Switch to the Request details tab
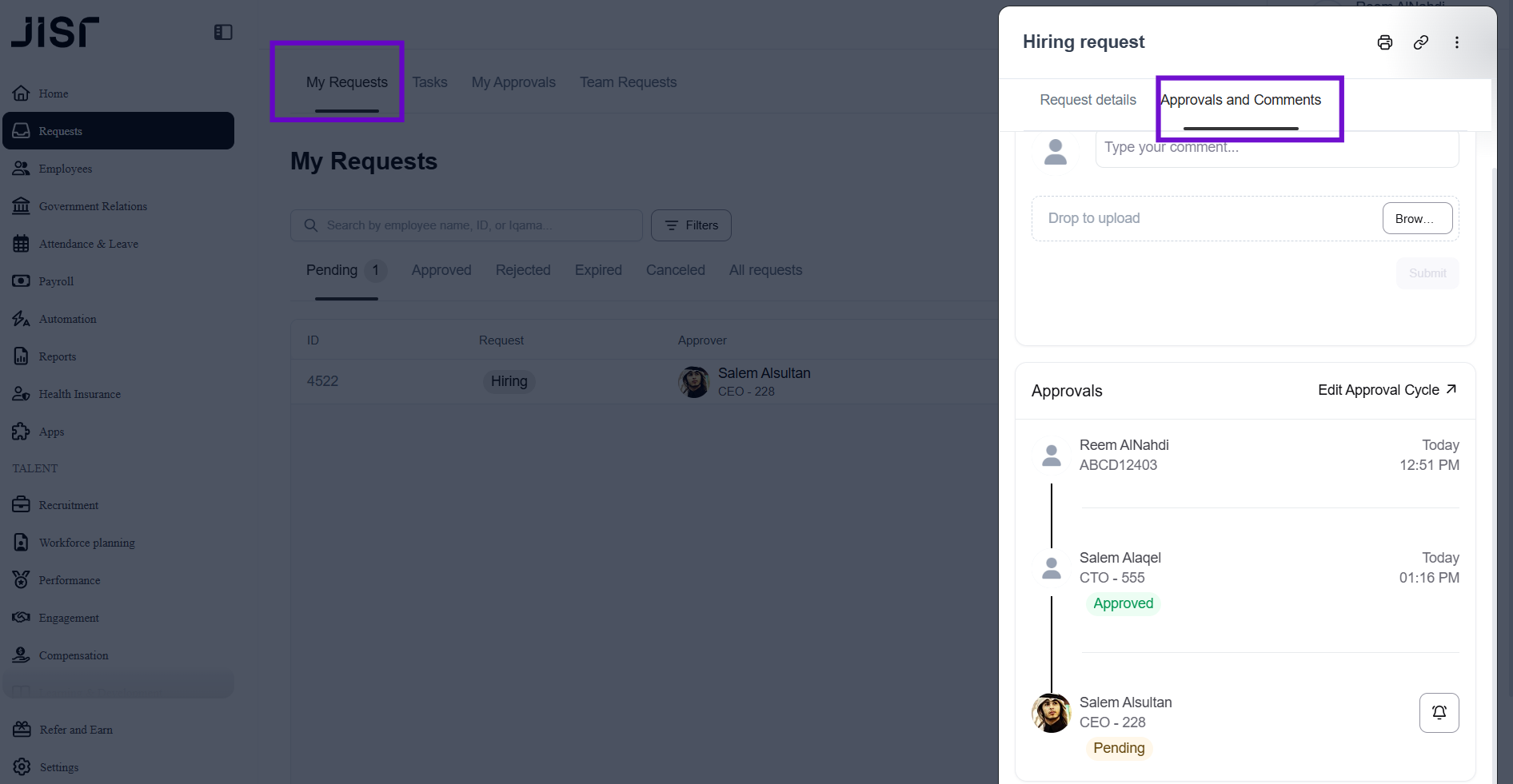 1088,100
